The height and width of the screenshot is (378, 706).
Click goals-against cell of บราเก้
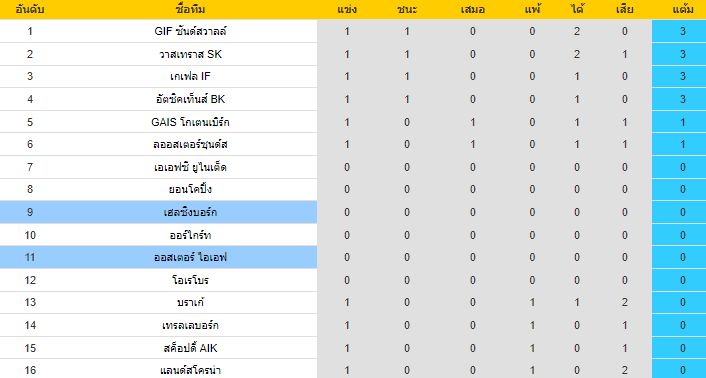pos(625,302)
